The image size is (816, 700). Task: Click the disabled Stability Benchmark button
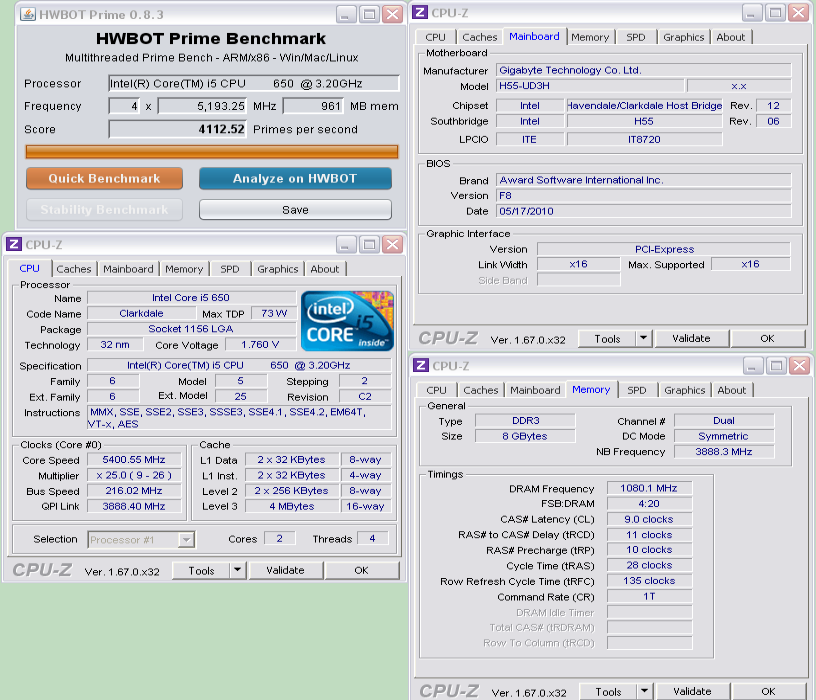point(104,210)
